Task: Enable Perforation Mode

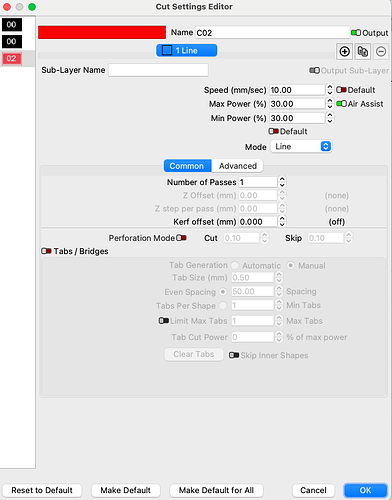Action: pyautogui.click(x=181, y=238)
